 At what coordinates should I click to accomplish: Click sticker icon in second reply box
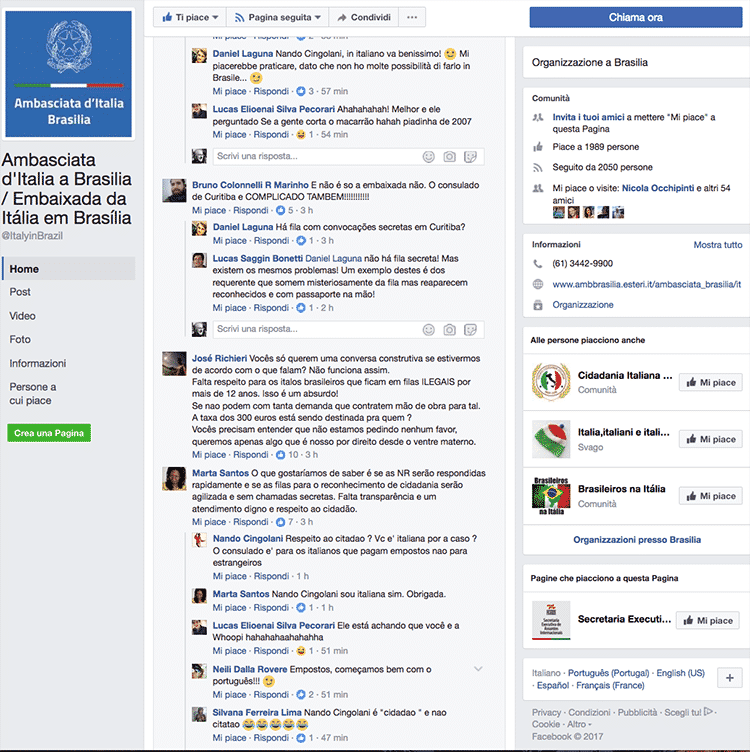470,329
